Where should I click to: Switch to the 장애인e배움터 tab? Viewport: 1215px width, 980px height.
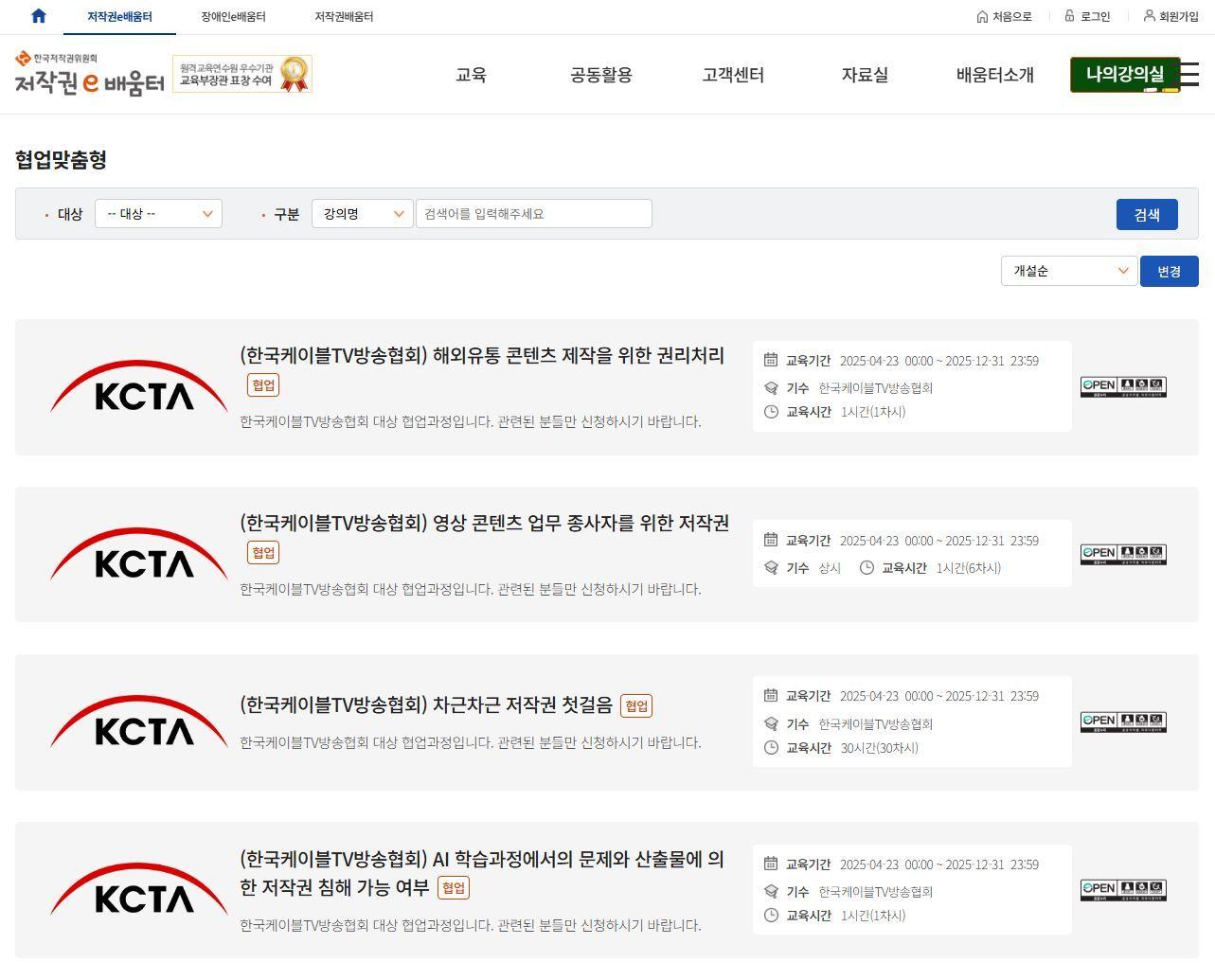[233, 17]
